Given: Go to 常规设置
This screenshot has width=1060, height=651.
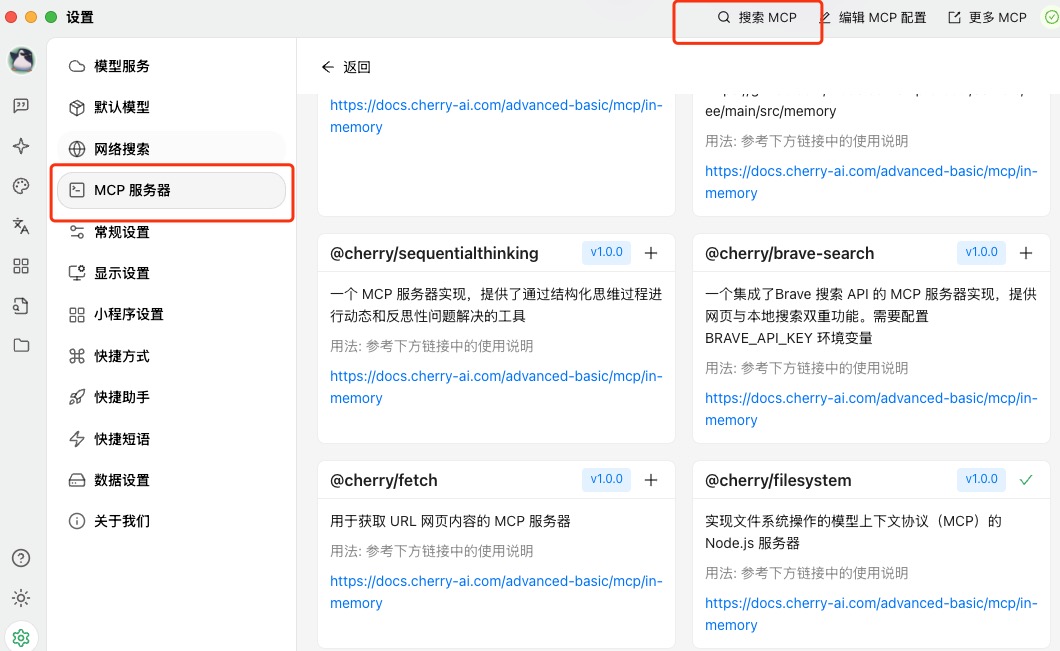Looking at the screenshot, I should (x=172, y=232).
